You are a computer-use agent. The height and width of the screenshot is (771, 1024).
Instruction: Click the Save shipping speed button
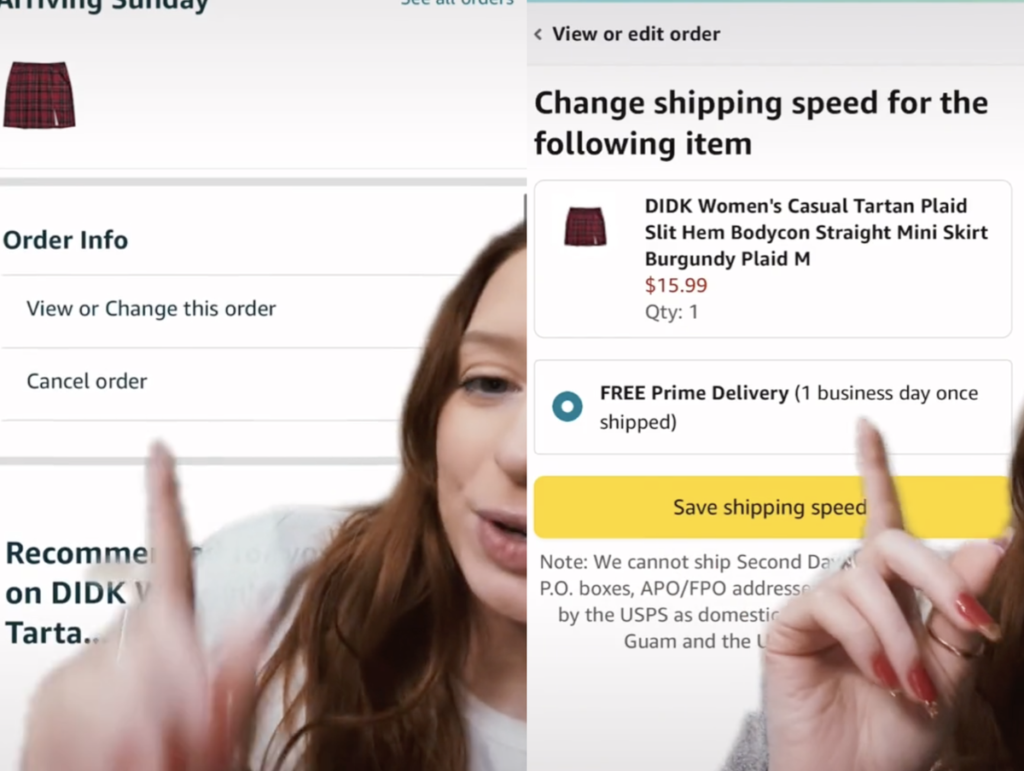[772, 507]
